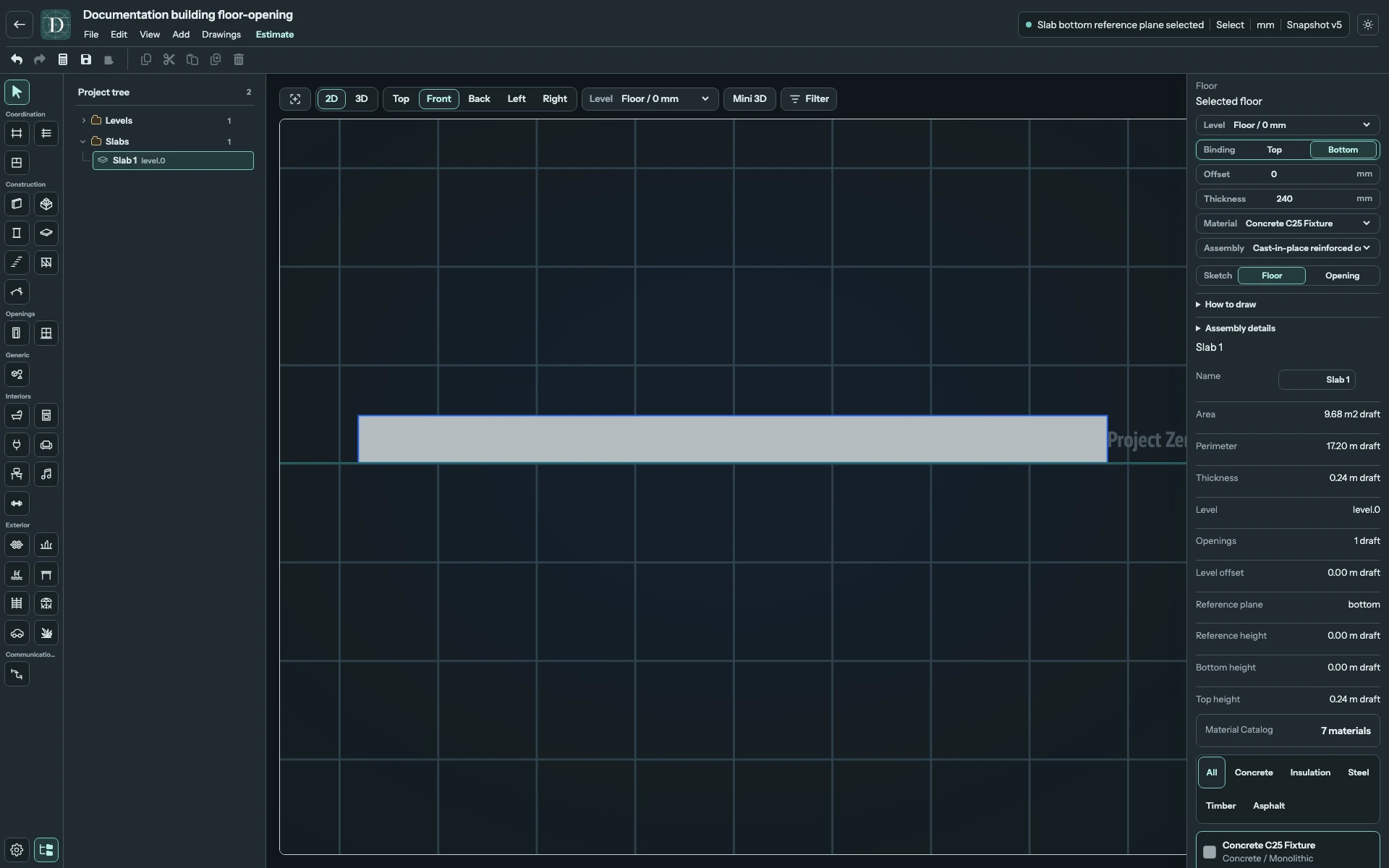Click the redo arrow icon
Screen dimensions: 1389x868
40,59
